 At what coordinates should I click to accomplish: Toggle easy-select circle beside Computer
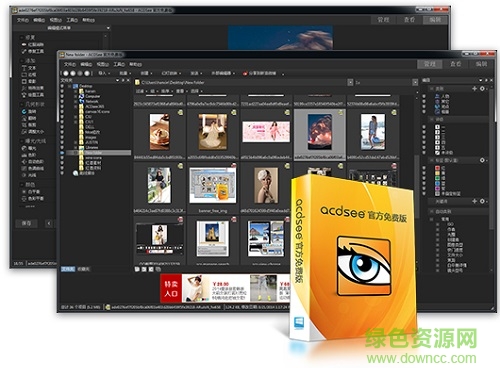(62, 96)
